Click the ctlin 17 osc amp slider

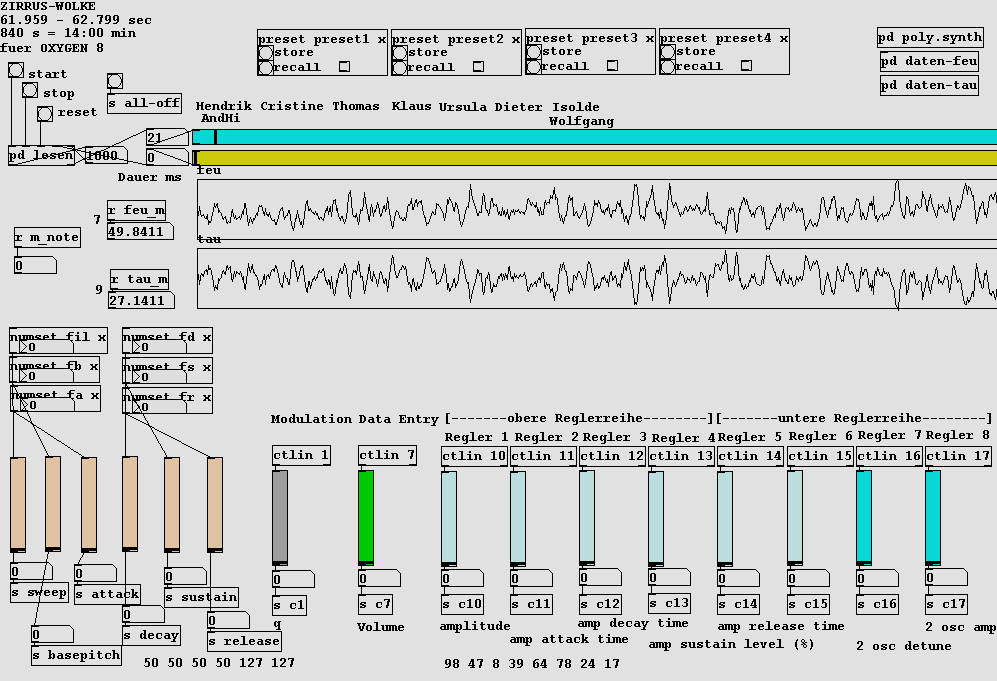[x=933, y=518]
